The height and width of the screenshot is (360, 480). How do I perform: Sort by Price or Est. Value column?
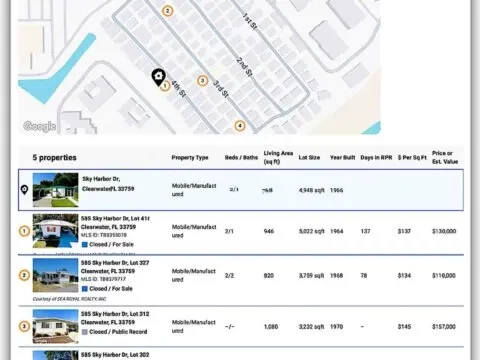445,157
